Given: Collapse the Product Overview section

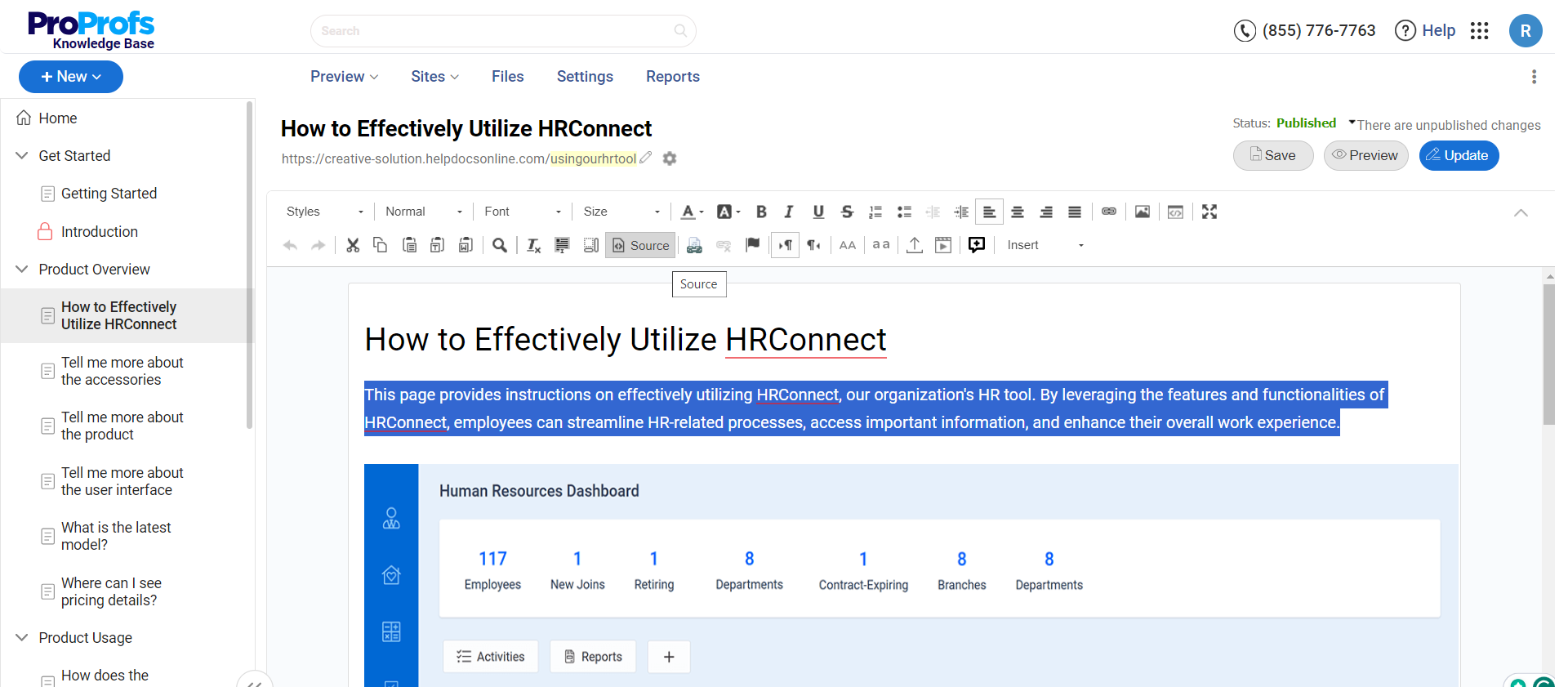Looking at the screenshot, I should (x=22, y=269).
